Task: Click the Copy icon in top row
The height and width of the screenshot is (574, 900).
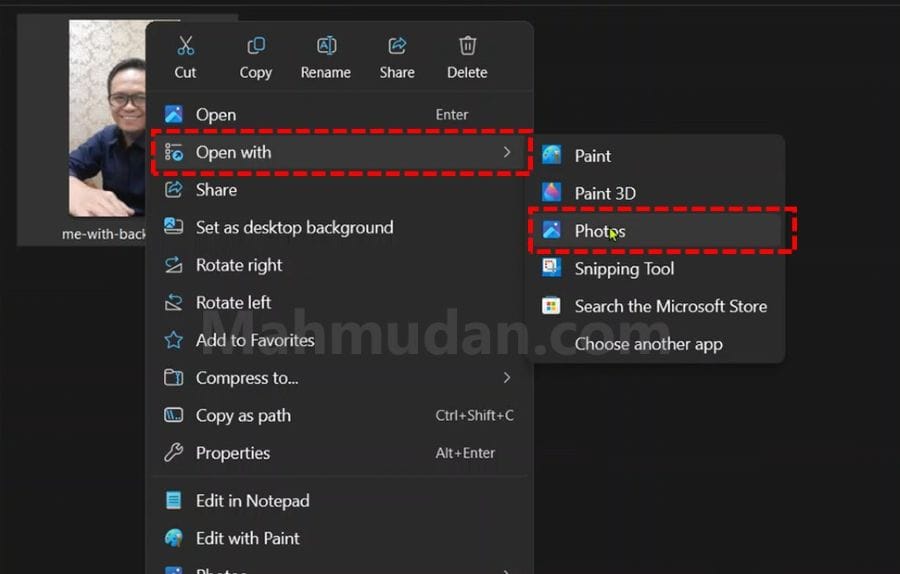Action: [256, 46]
